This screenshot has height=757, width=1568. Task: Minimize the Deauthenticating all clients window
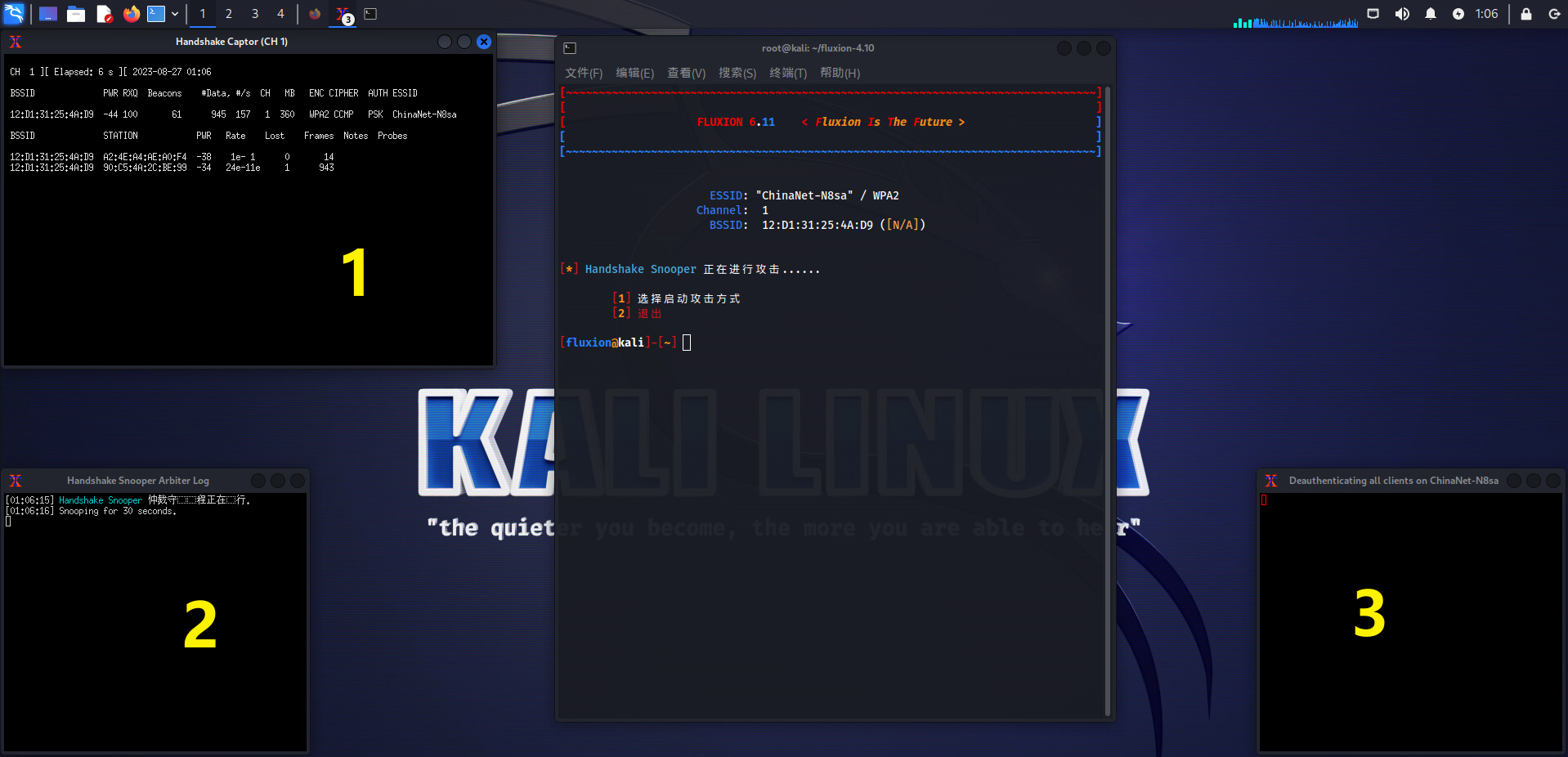(1514, 481)
